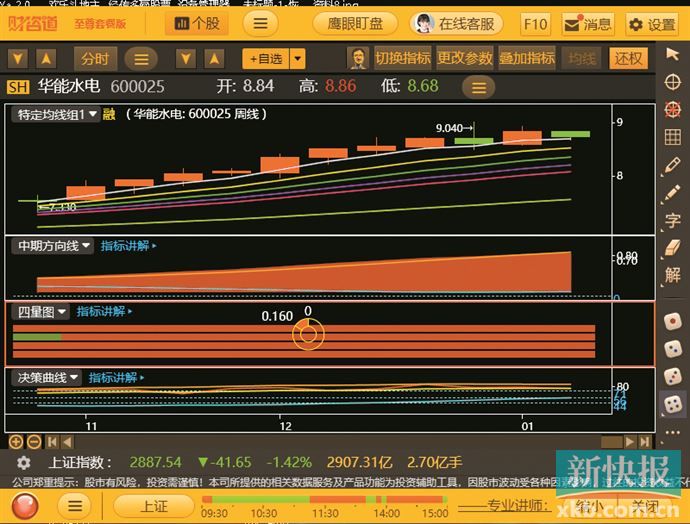Open 设置 settings
The width and height of the screenshot is (690, 524).
click(652, 24)
